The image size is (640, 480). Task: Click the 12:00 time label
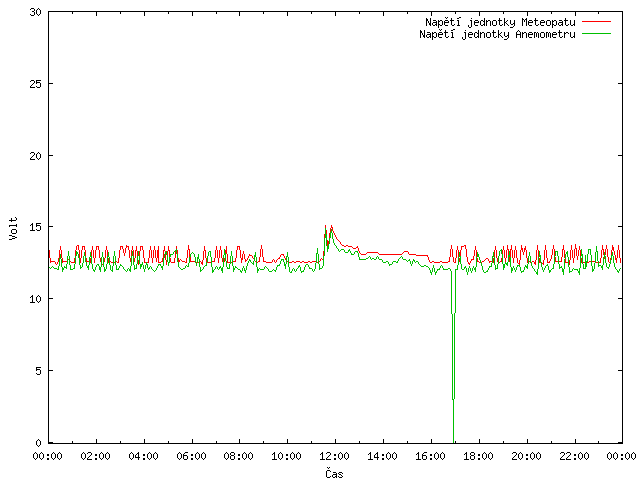pos(334,456)
